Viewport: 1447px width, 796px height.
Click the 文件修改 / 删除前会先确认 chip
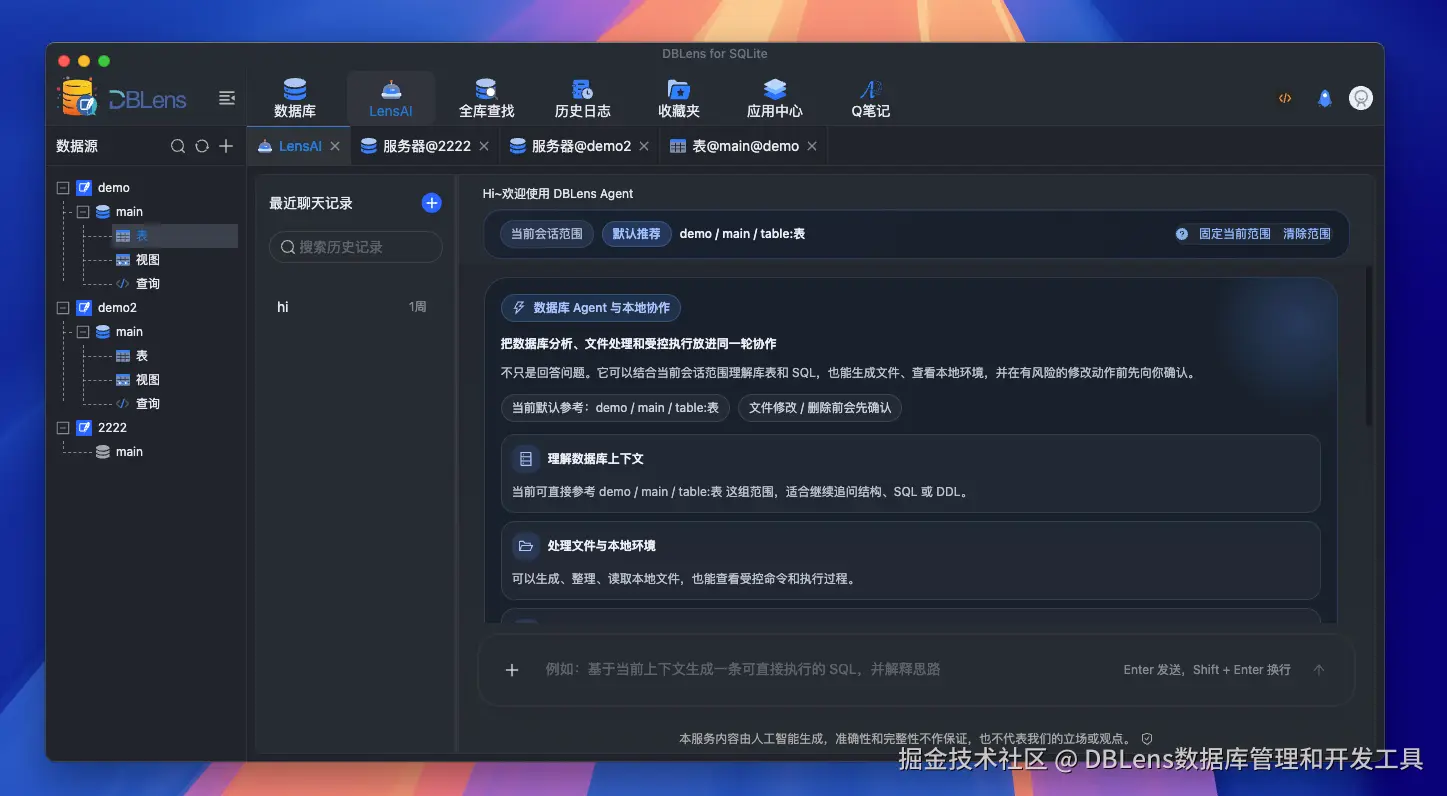[820, 408]
